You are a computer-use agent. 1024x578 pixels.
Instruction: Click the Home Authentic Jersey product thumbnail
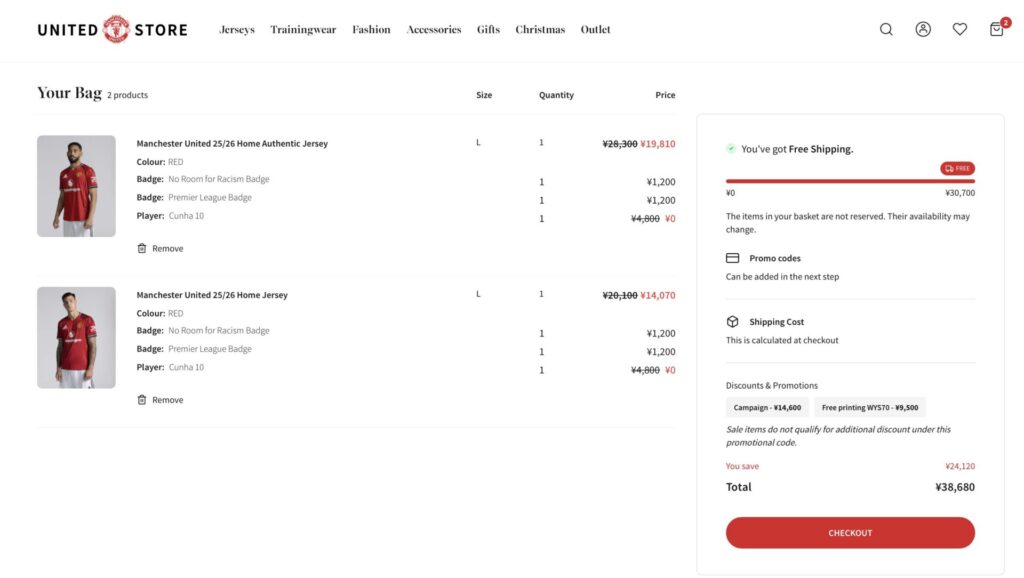point(76,186)
